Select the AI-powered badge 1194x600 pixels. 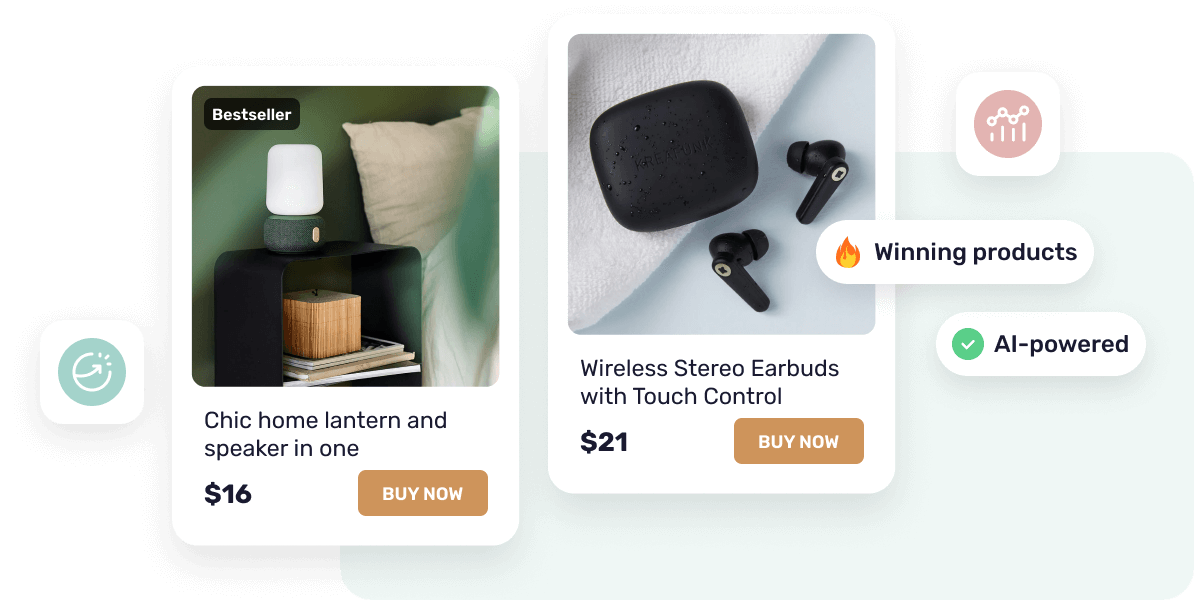pyautogui.click(x=1040, y=344)
